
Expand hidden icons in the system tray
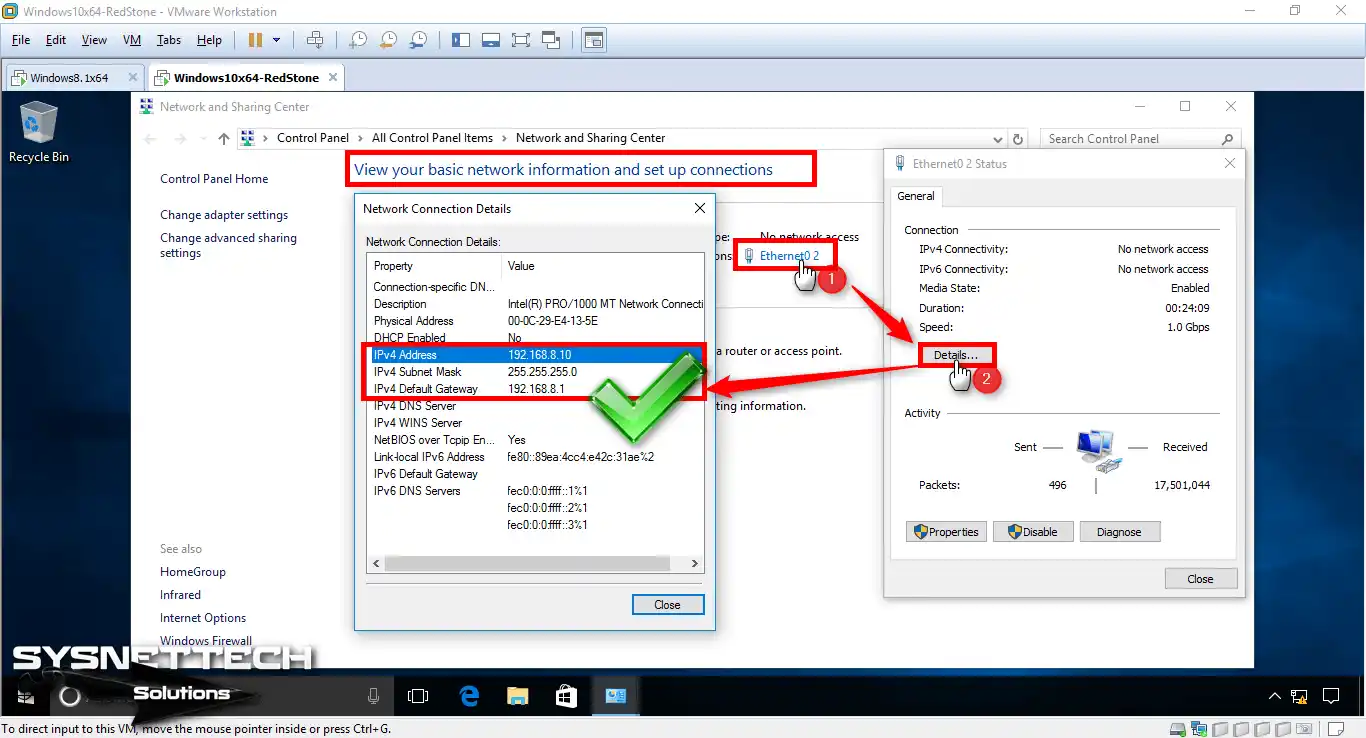[1274, 696]
